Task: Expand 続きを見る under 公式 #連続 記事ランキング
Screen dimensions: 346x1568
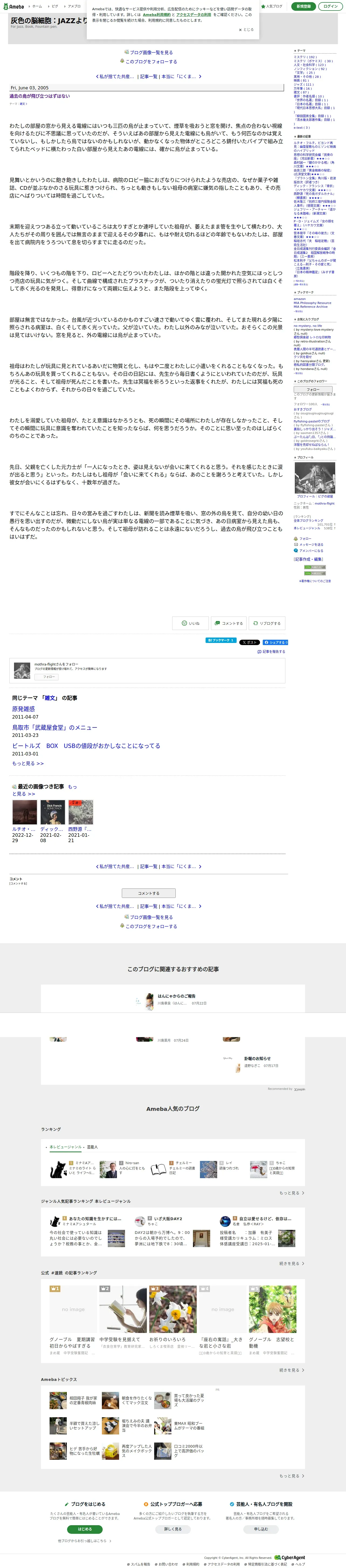Action: click(x=292, y=1370)
